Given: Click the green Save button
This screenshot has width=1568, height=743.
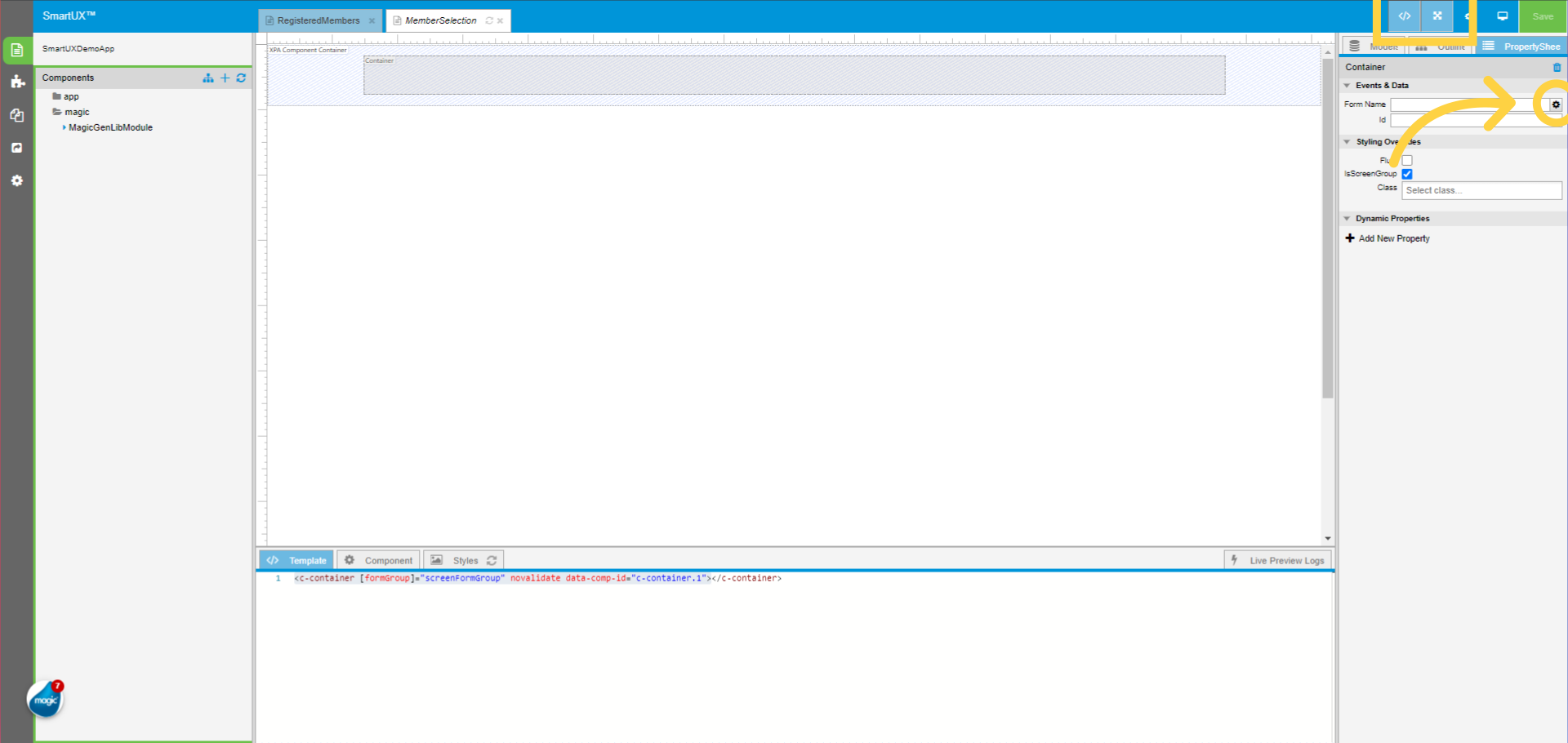Looking at the screenshot, I should (1542, 16).
